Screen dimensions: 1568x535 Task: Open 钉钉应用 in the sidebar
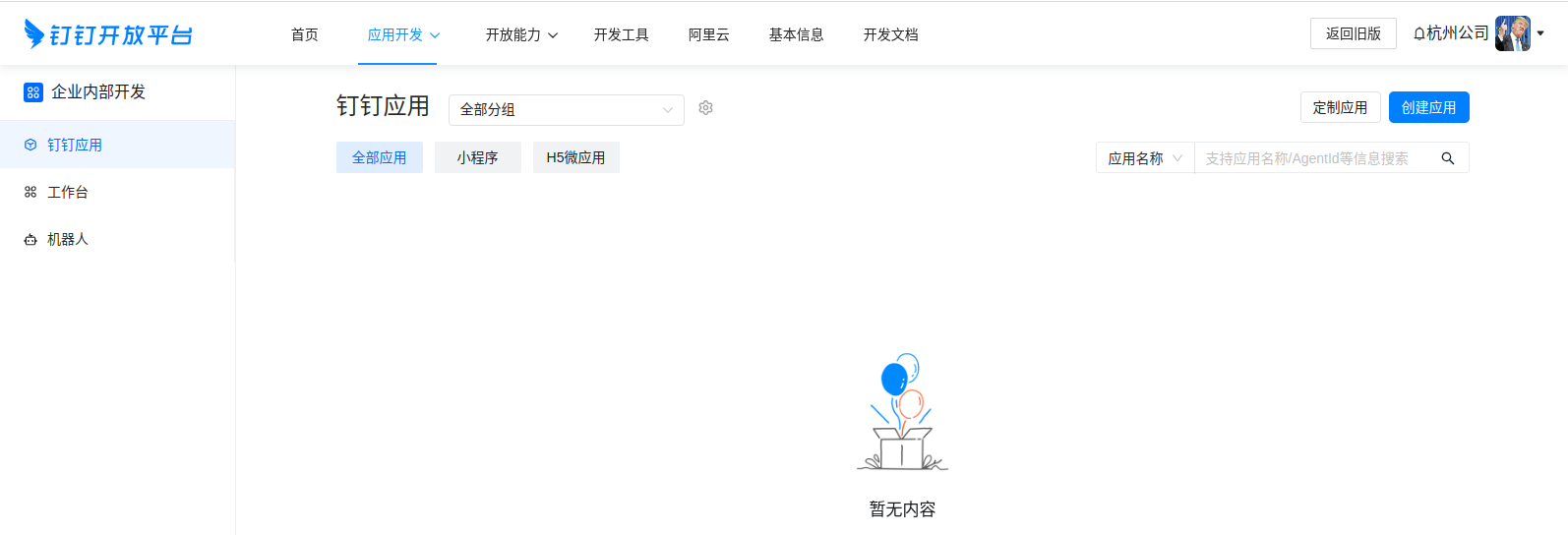click(x=75, y=145)
